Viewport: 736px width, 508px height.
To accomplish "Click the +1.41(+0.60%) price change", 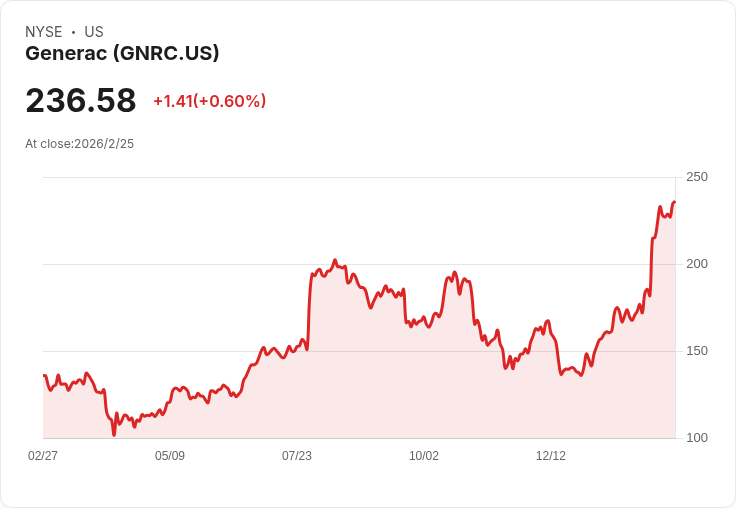I will pyautogui.click(x=210, y=101).
